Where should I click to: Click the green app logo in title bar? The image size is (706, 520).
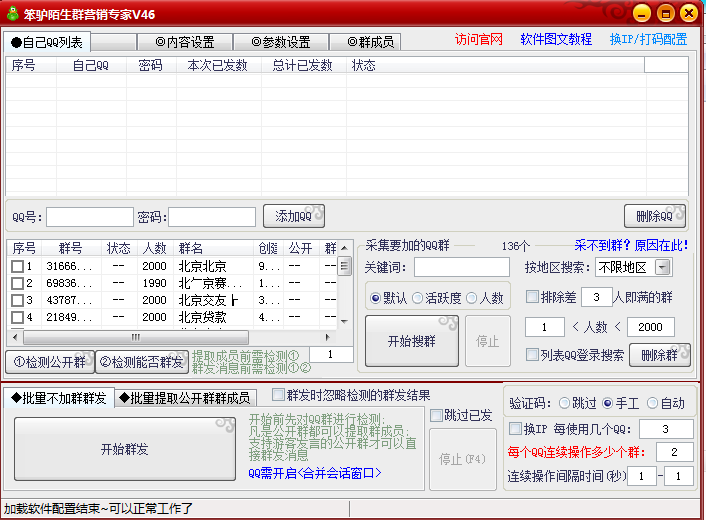[x=13, y=14]
